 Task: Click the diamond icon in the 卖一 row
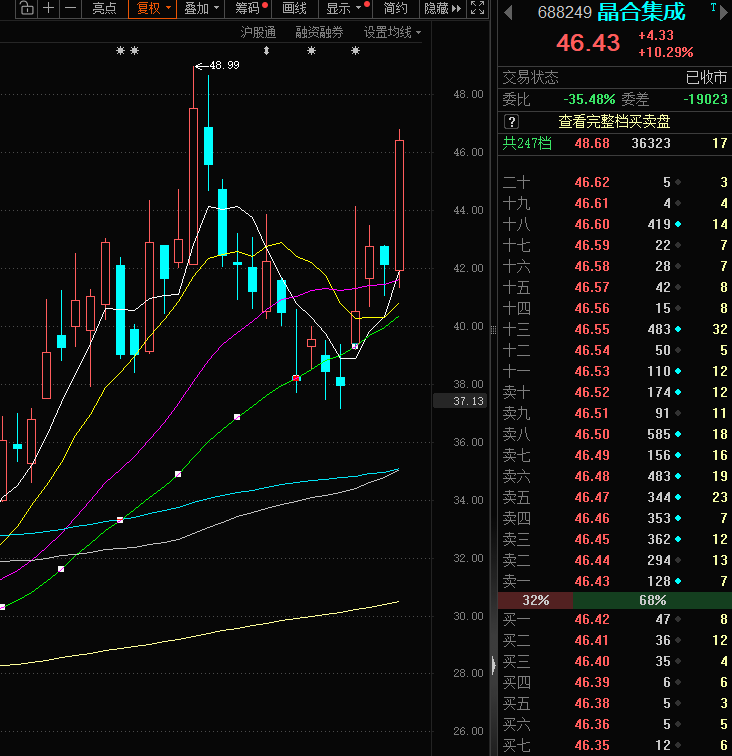[x=678, y=581]
